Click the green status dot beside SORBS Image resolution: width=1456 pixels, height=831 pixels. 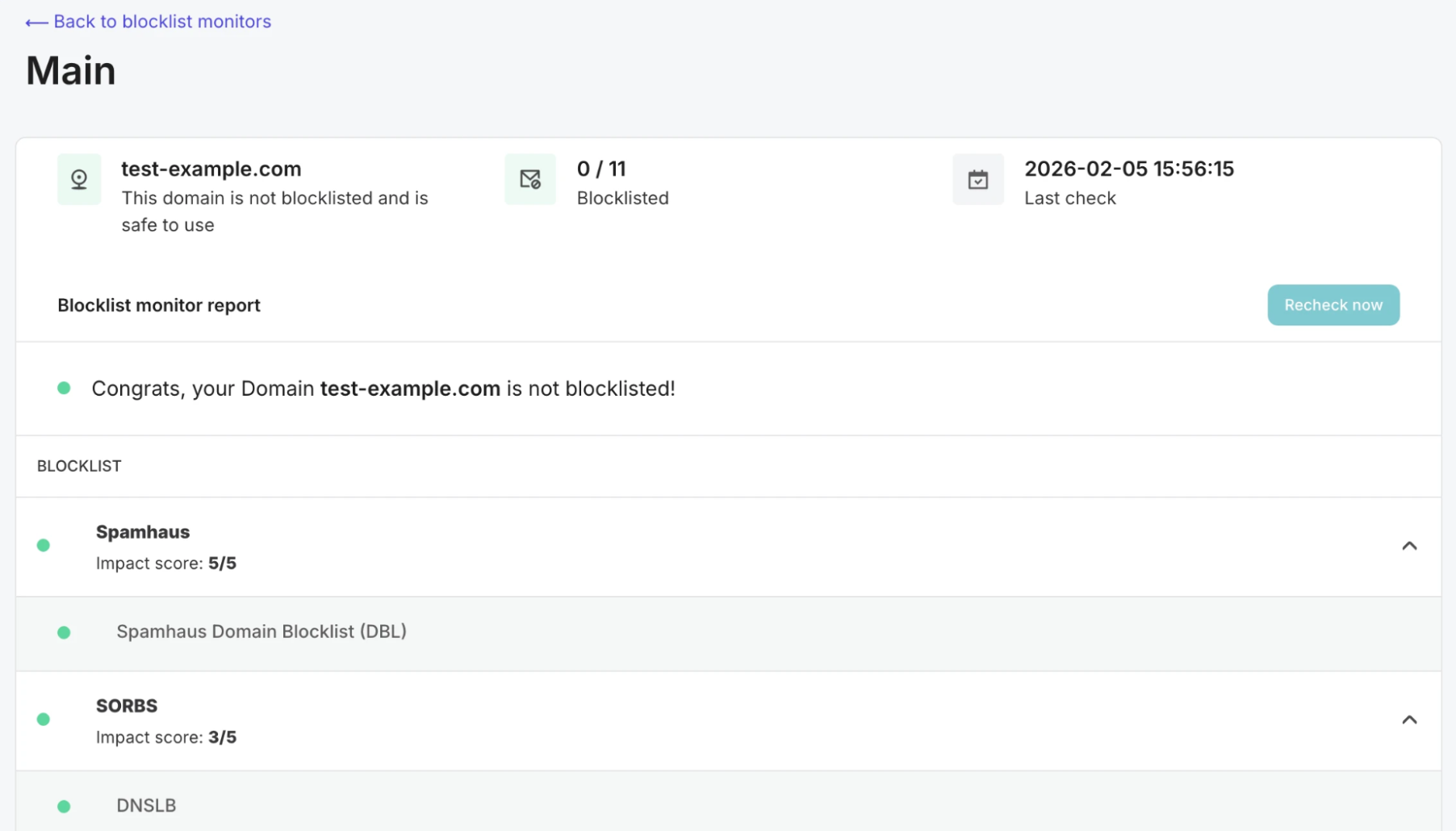click(x=44, y=720)
